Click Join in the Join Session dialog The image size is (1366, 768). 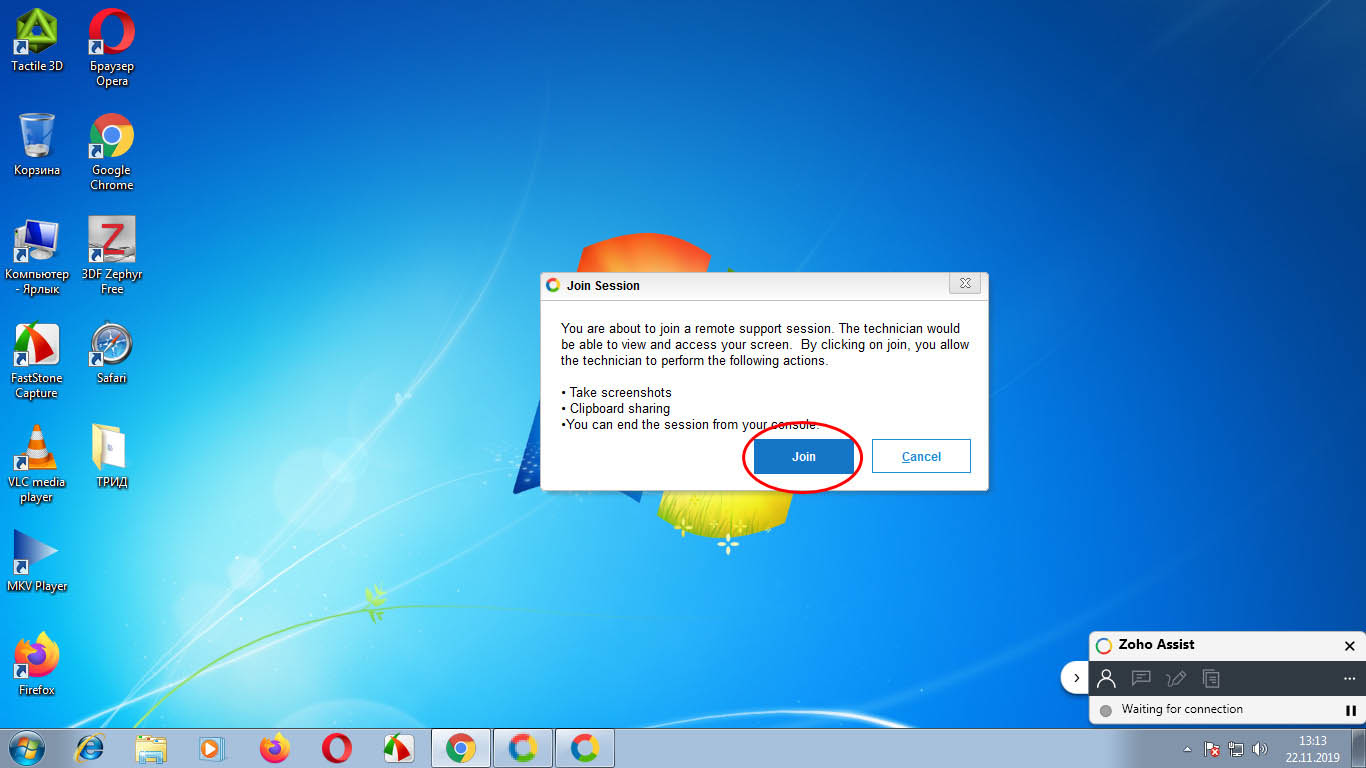pos(804,456)
